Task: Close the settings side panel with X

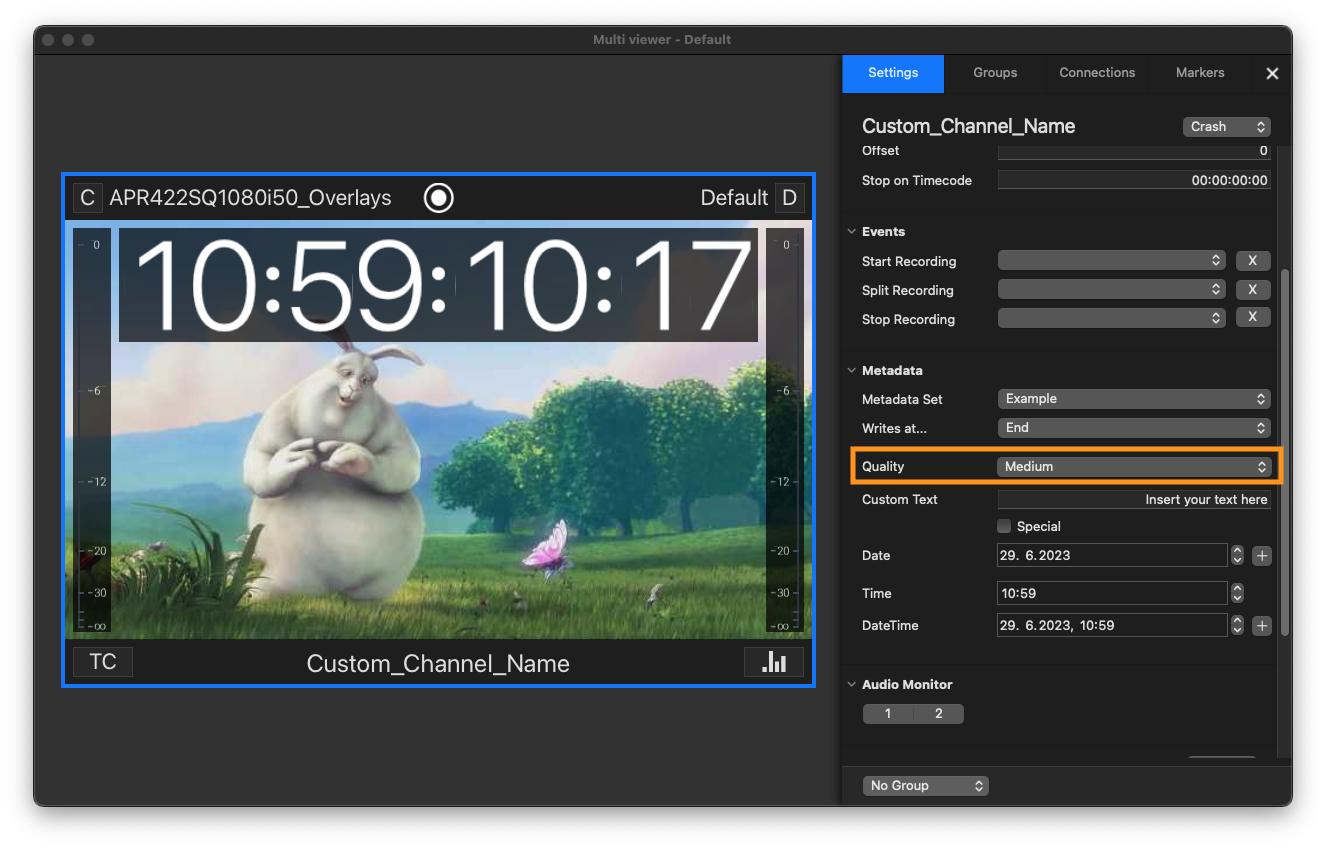Action: [x=1272, y=73]
